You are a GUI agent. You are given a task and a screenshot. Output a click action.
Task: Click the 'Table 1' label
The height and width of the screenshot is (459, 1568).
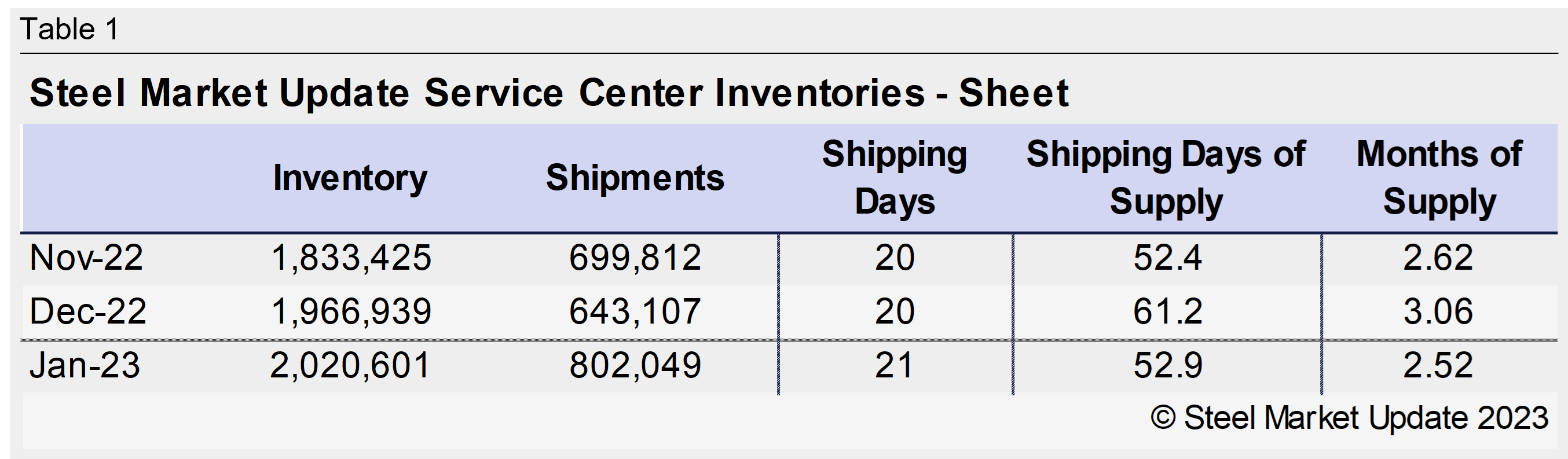click(69, 29)
